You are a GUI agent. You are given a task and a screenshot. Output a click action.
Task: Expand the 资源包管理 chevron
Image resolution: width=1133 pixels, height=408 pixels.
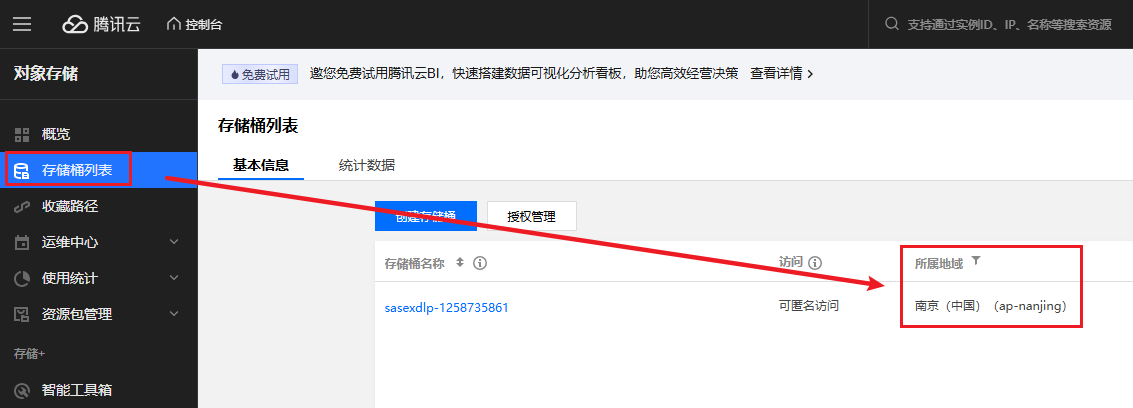click(x=173, y=313)
